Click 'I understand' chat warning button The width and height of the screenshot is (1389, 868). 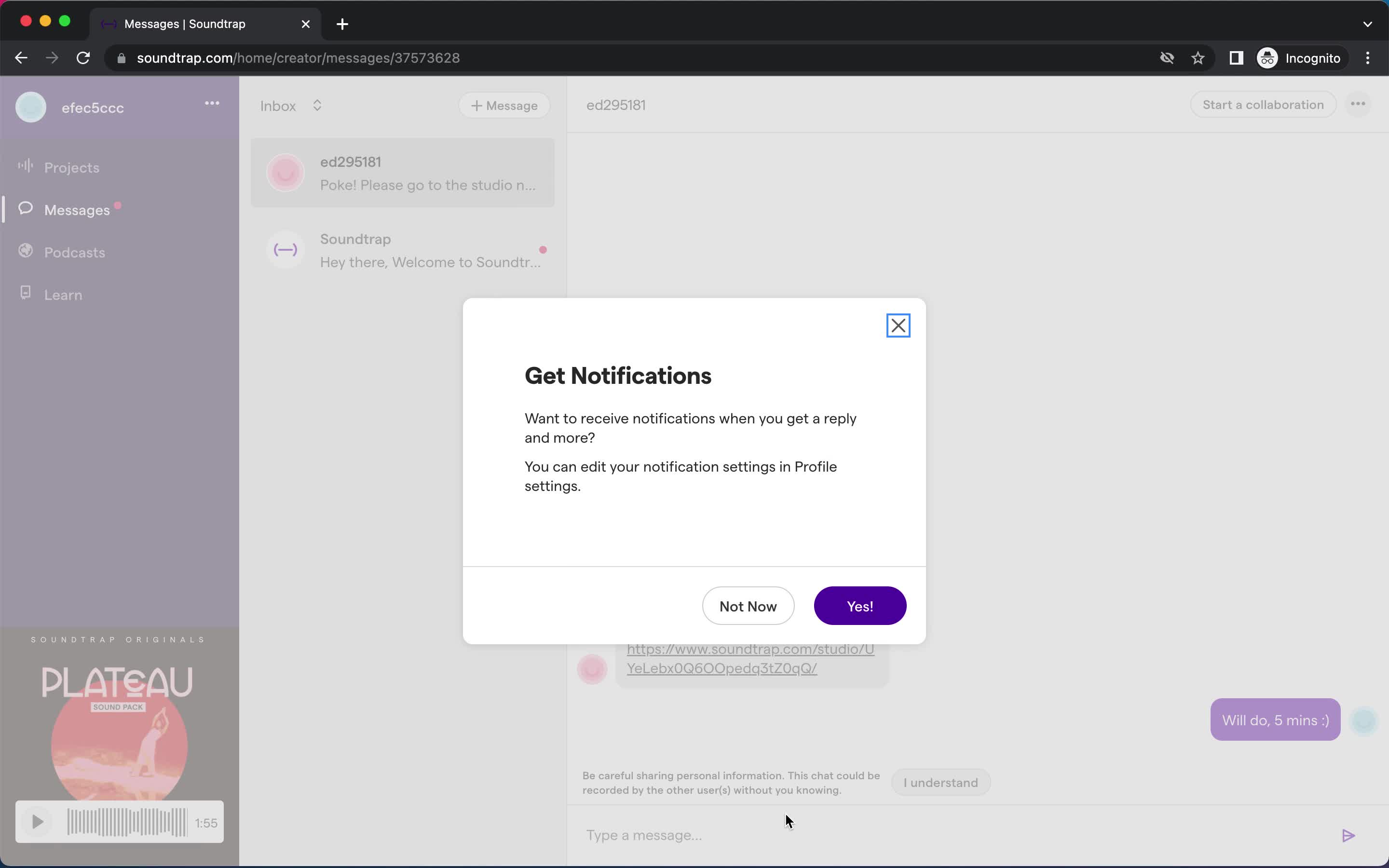click(x=940, y=782)
